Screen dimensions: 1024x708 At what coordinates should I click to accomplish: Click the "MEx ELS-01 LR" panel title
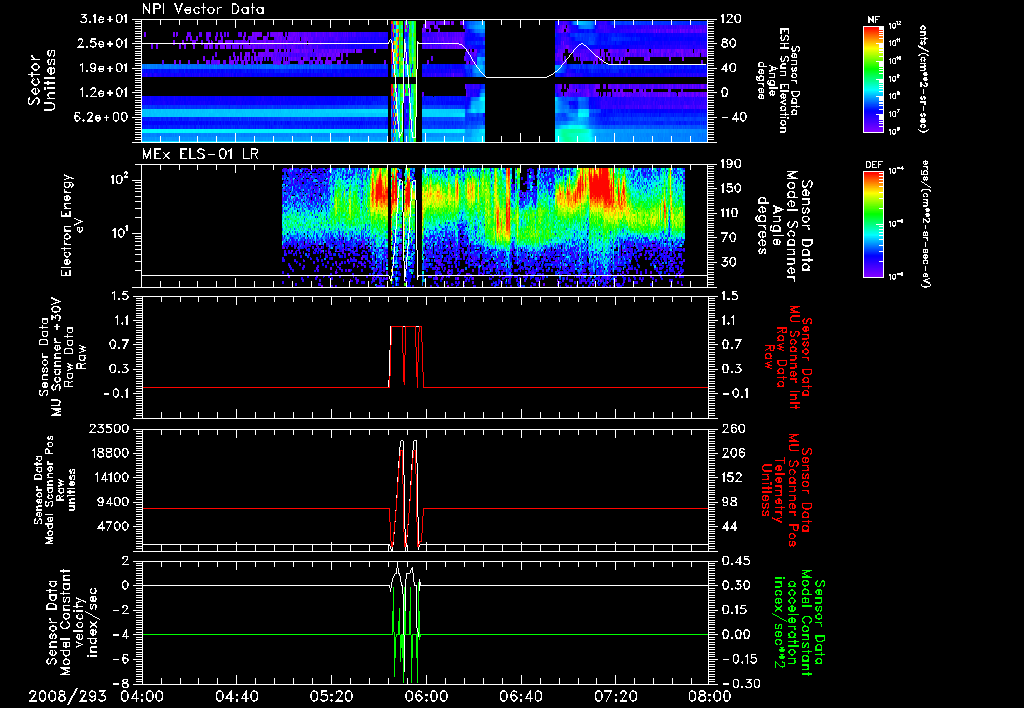(198, 155)
